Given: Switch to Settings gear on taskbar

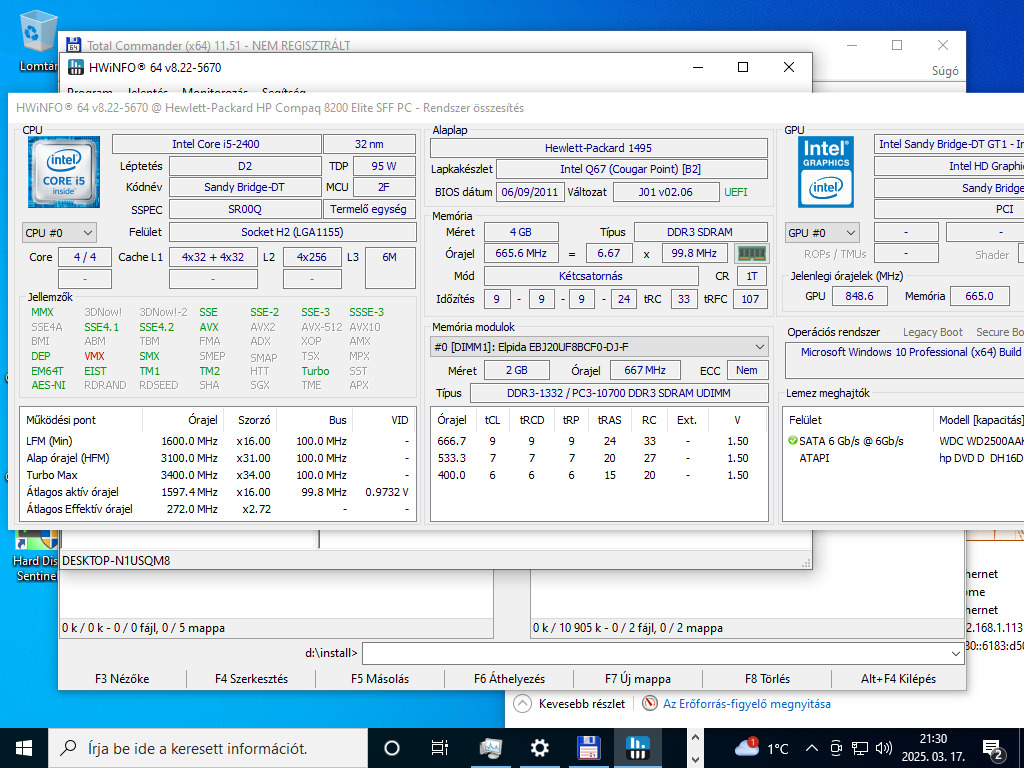Looking at the screenshot, I should pos(539,748).
